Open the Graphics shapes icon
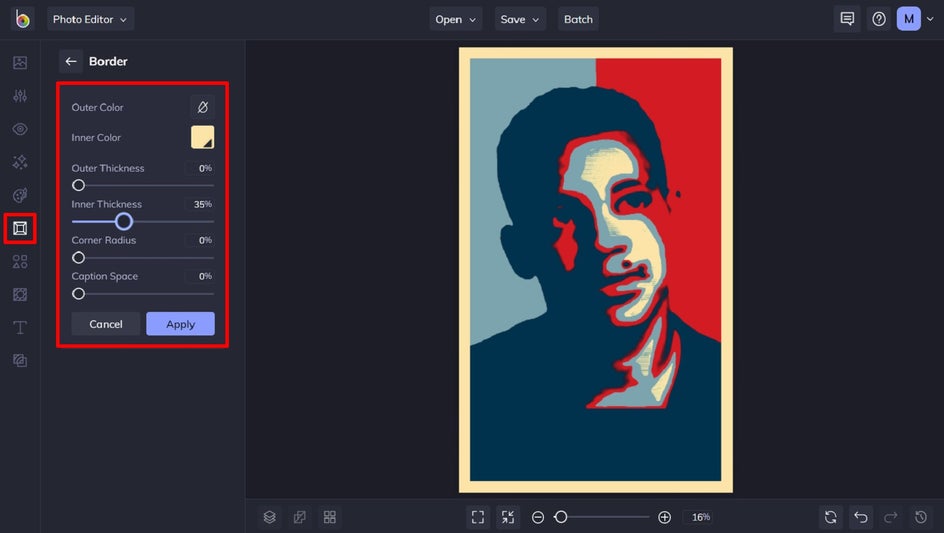The image size is (944, 533). pos(20,261)
